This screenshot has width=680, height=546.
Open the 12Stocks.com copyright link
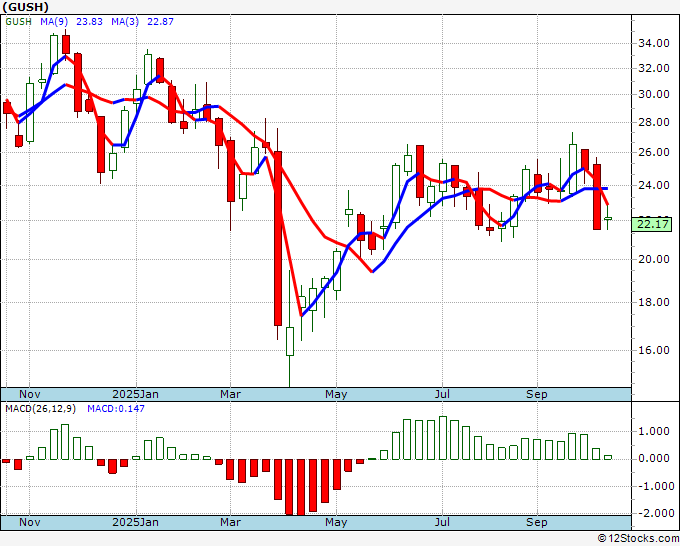638,538
